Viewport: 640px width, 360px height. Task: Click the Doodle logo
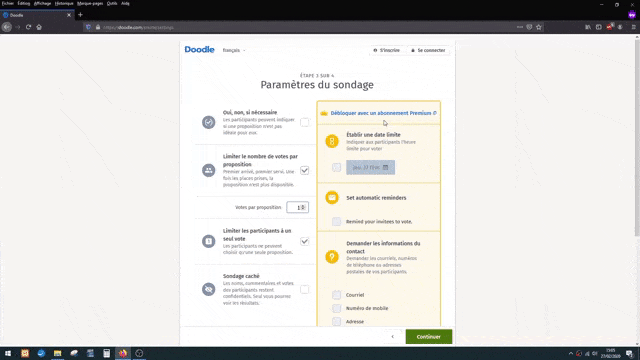(199, 49)
